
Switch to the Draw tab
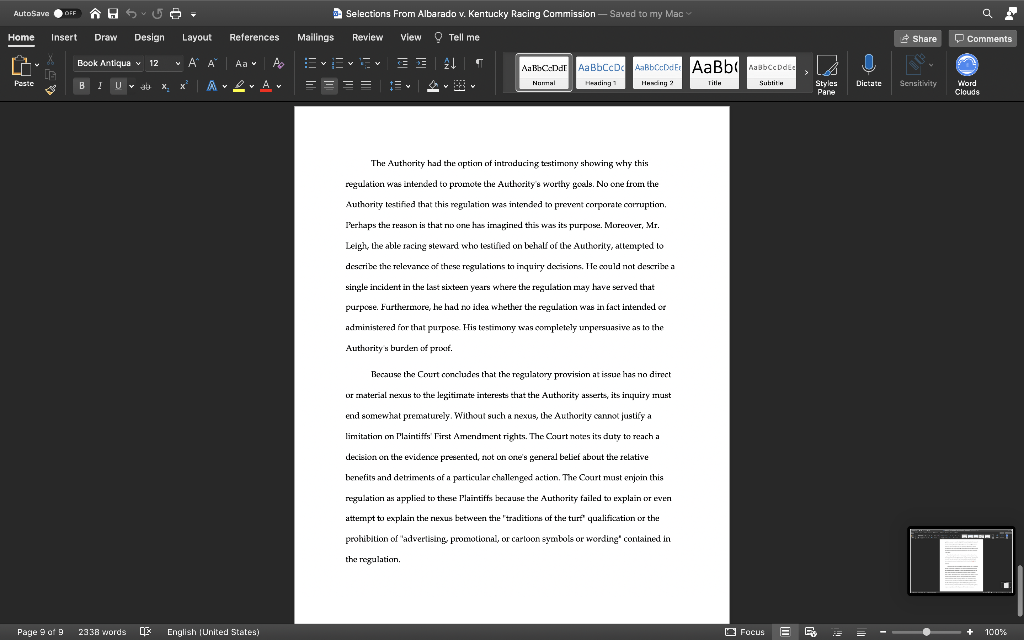point(105,37)
